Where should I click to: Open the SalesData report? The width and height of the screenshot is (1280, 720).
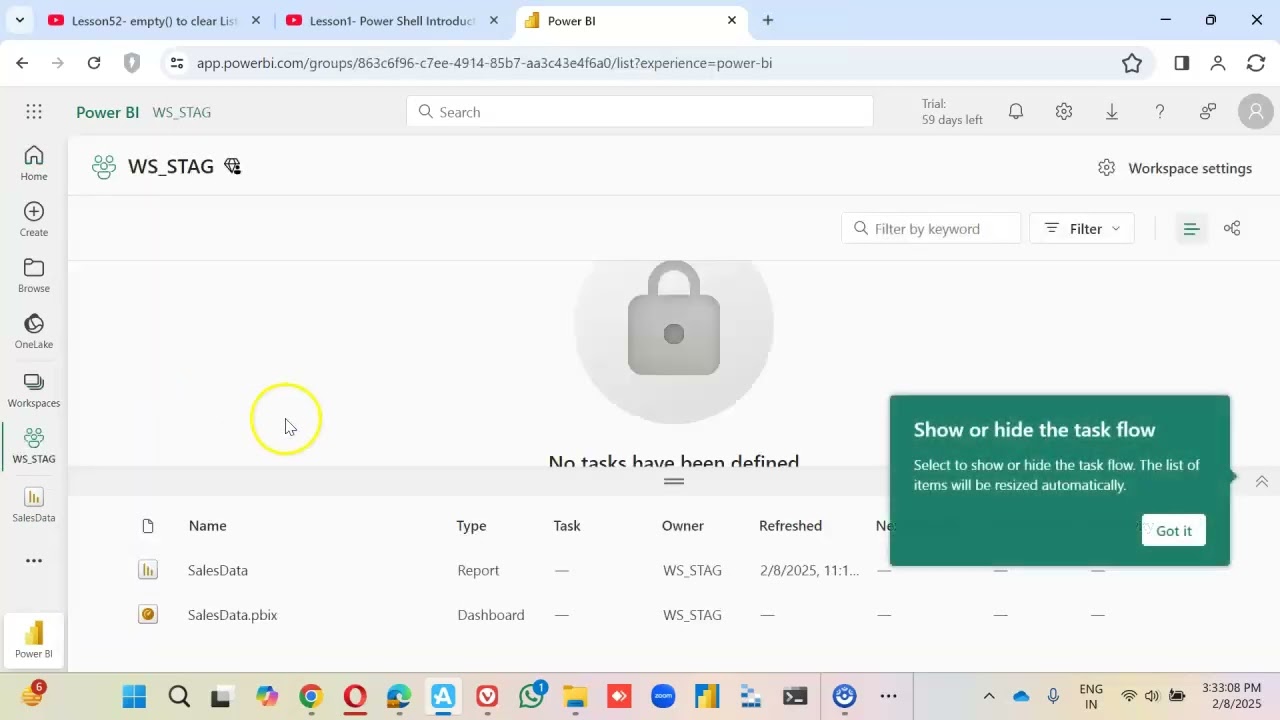coord(218,570)
